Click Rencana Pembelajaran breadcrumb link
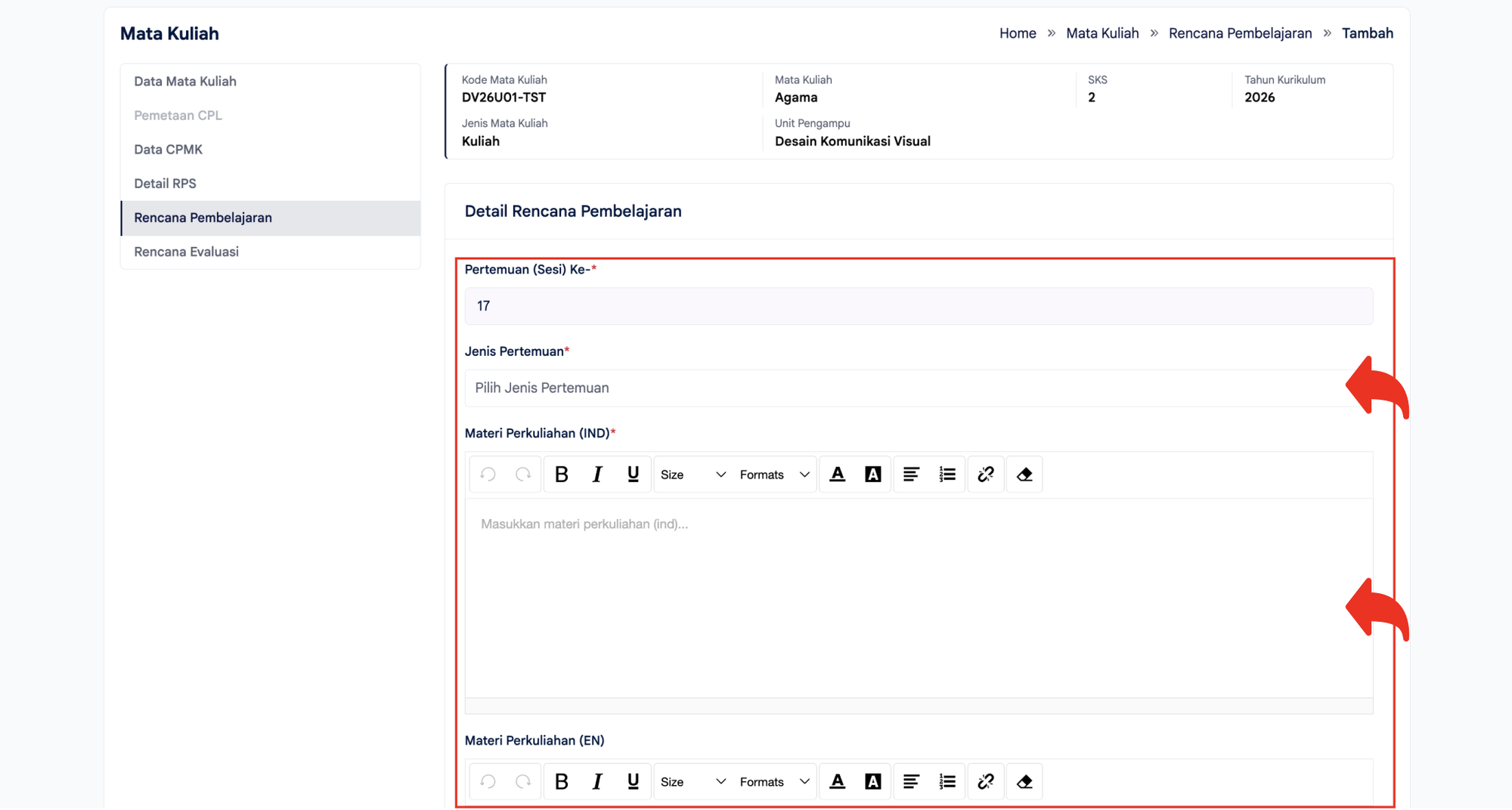The image size is (1512, 810). point(1240,33)
